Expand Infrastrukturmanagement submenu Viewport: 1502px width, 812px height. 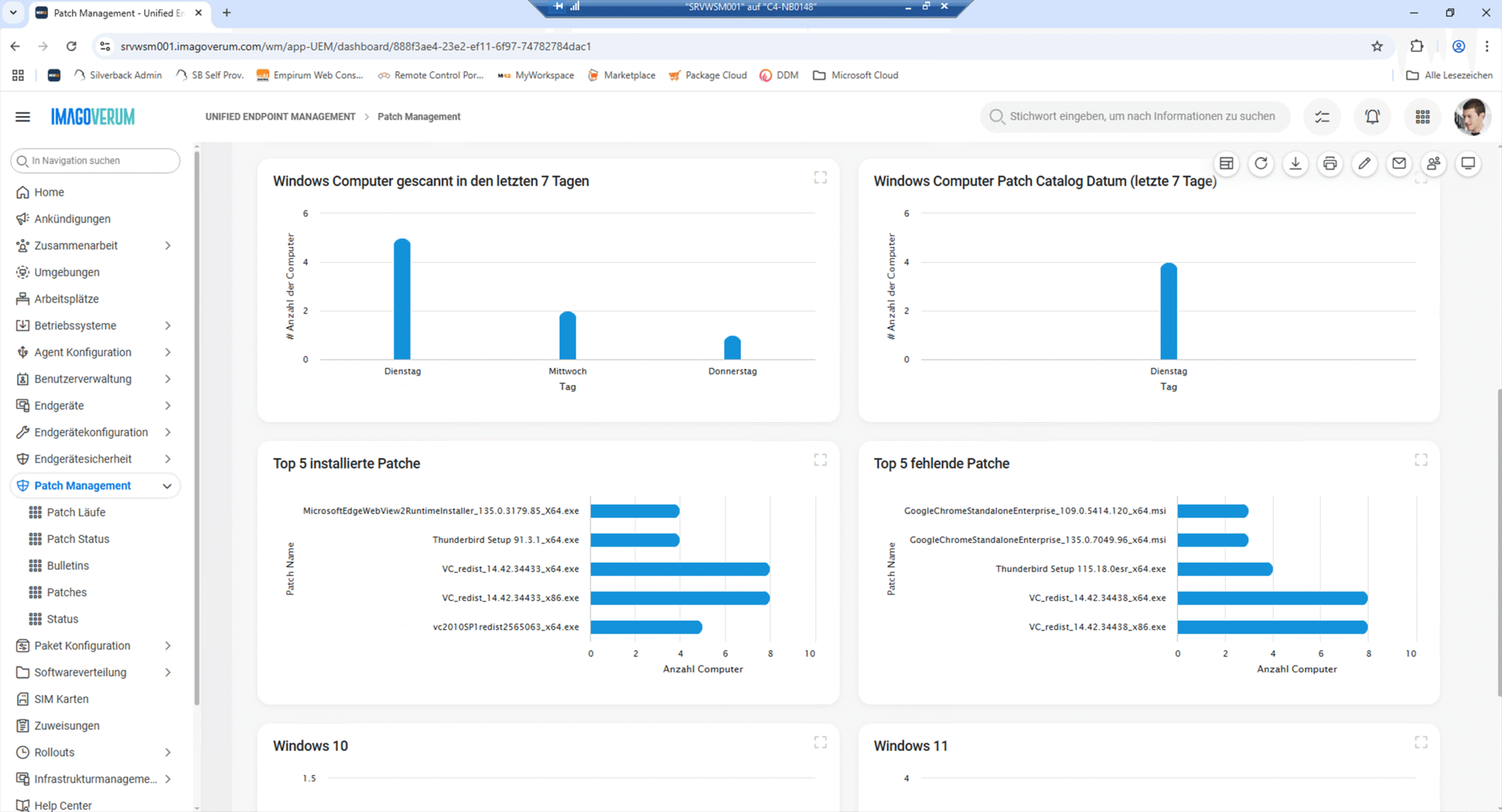[167, 779]
